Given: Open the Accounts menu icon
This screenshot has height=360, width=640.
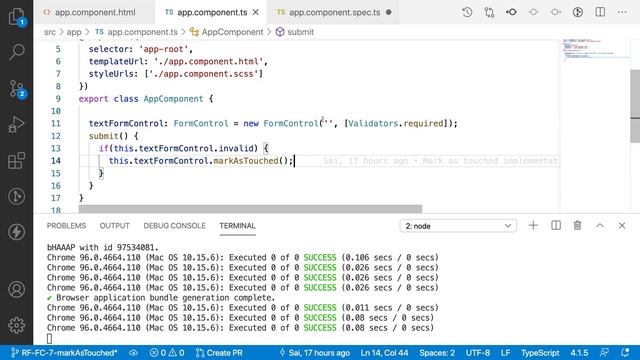Looking at the screenshot, I should [x=16, y=289].
